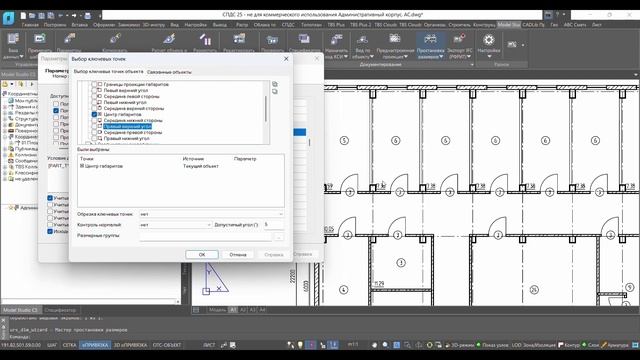Check Середина правой стороны point
Viewport: 640px width, 360px height.
point(94,132)
